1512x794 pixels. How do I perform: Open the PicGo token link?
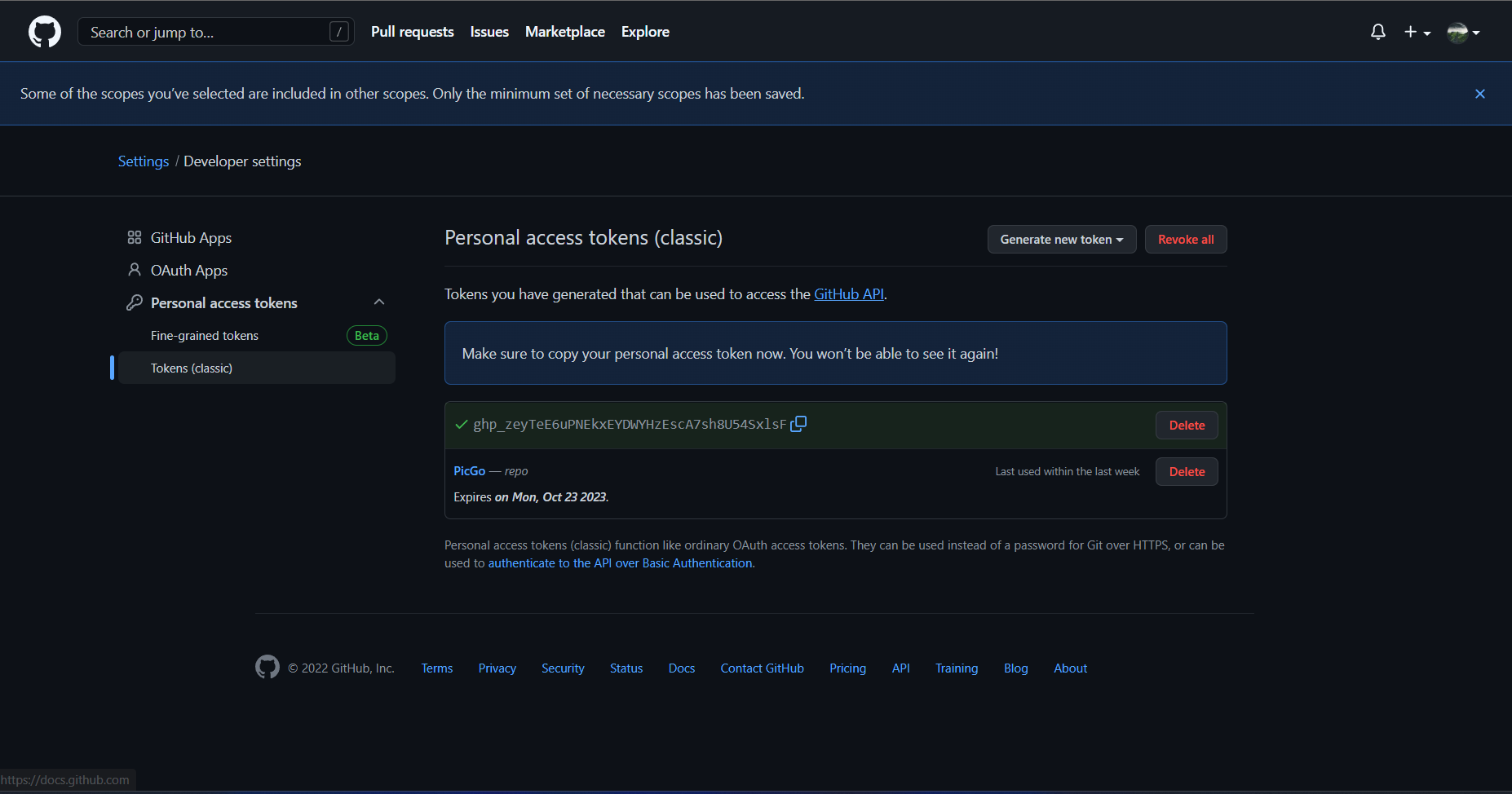click(x=469, y=471)
